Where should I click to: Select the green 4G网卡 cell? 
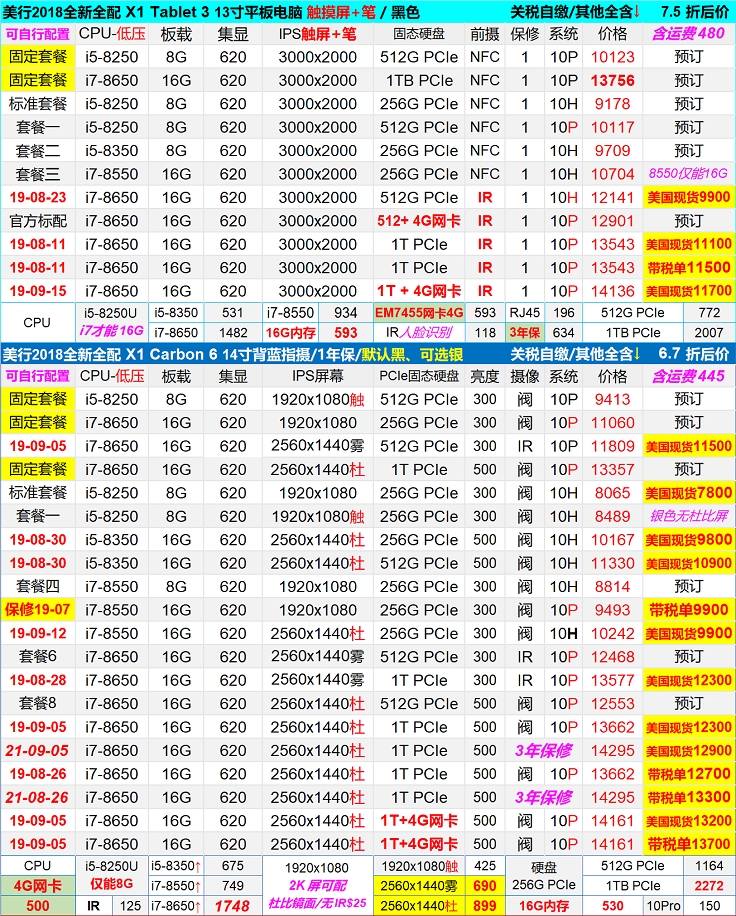pos(38,885)
